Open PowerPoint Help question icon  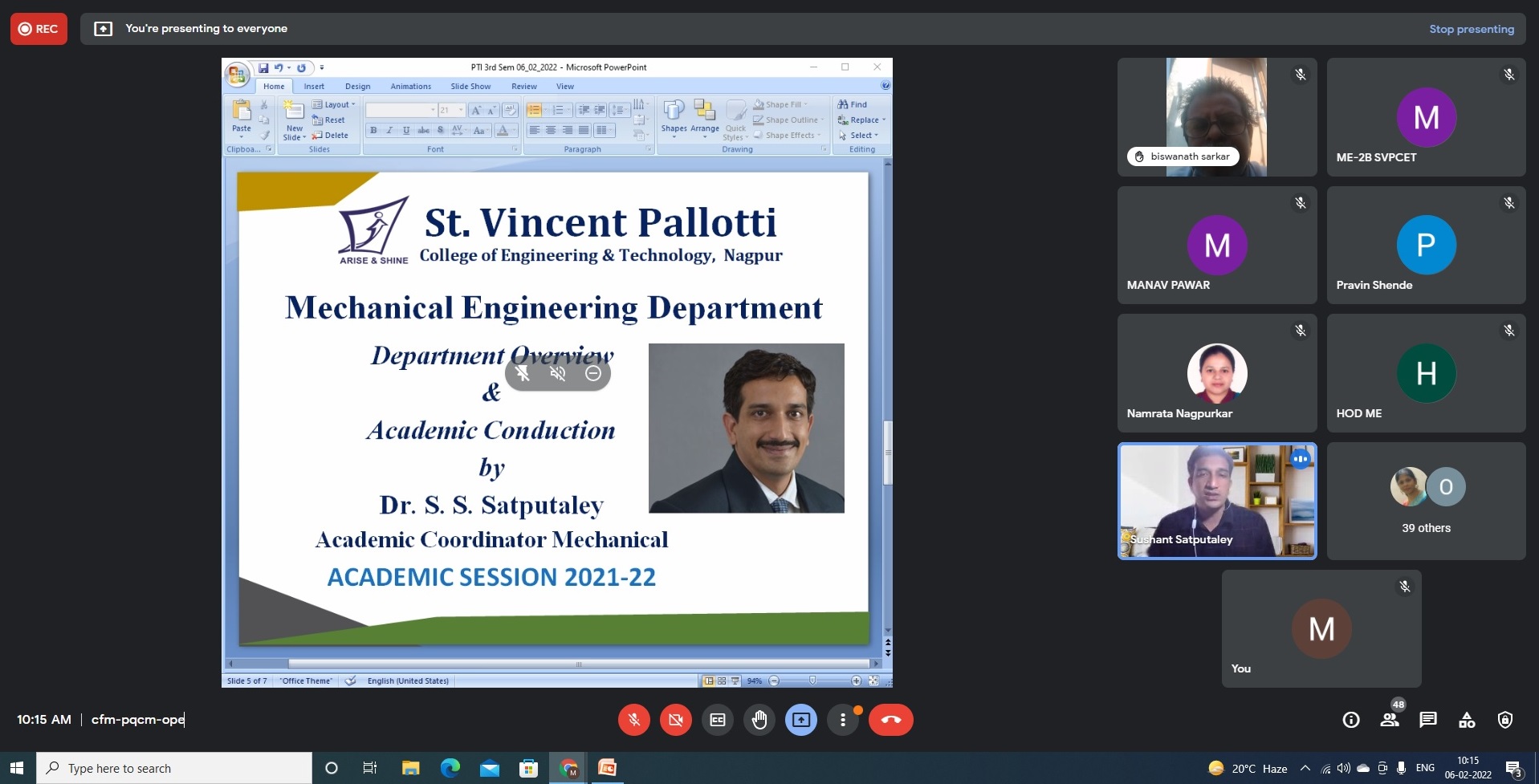(x=886, y=85)
